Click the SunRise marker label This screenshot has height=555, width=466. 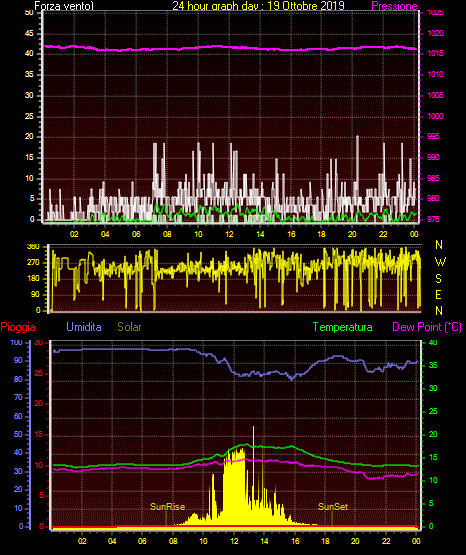coord(167,507)
